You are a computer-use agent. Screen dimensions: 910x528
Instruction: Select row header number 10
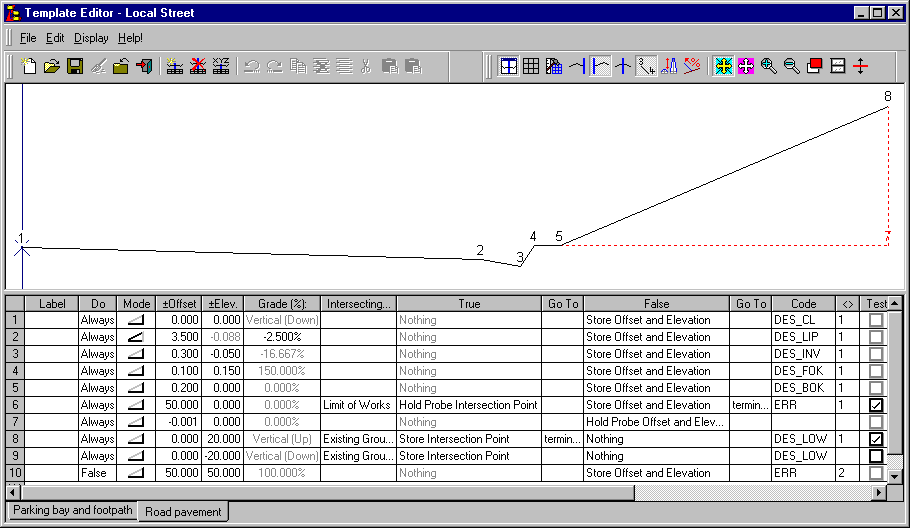pos(15,473)
